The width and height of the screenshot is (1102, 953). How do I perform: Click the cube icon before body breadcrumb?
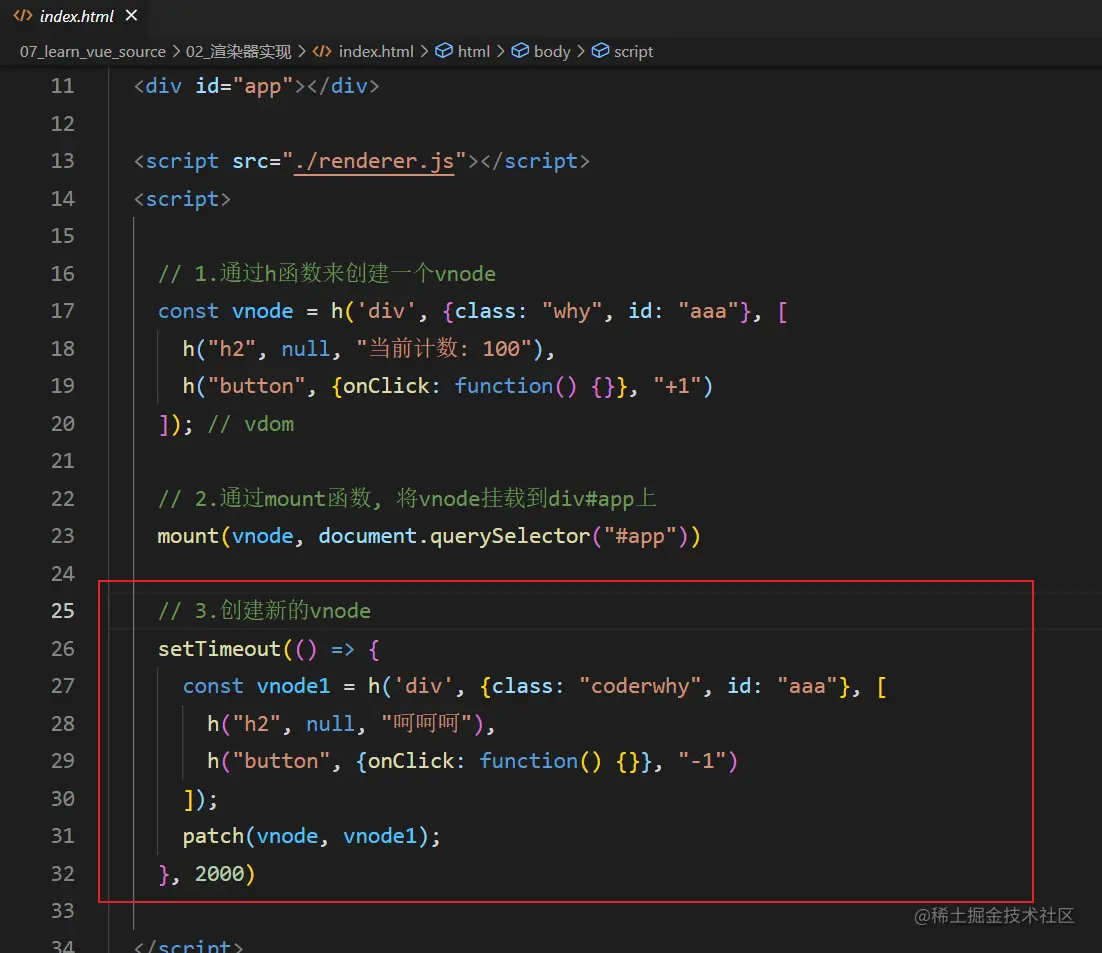click(x=520, y=51)
